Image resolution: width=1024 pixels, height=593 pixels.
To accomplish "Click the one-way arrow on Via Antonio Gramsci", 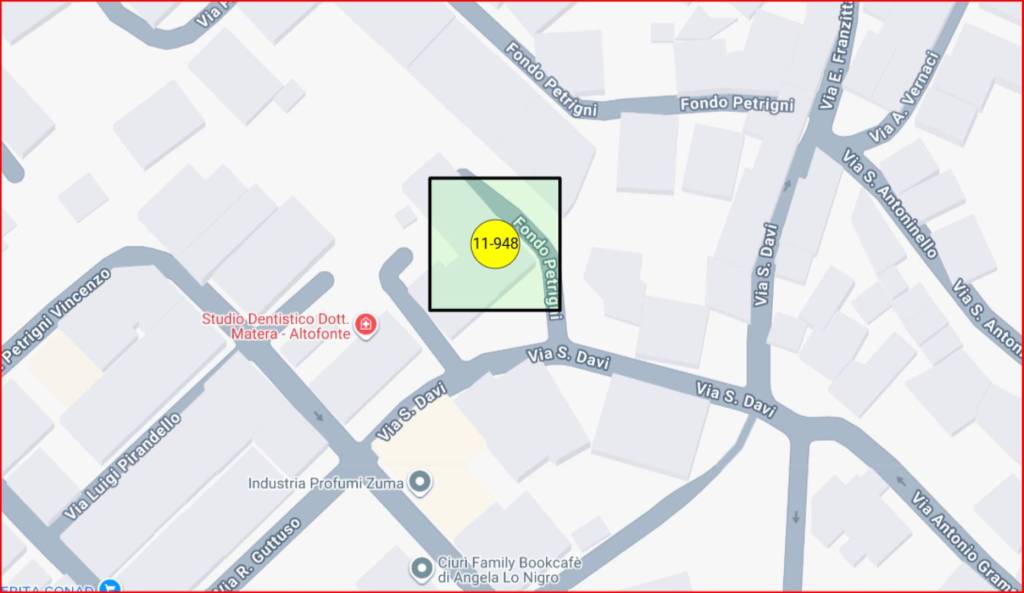I will [x=902, y=482].
